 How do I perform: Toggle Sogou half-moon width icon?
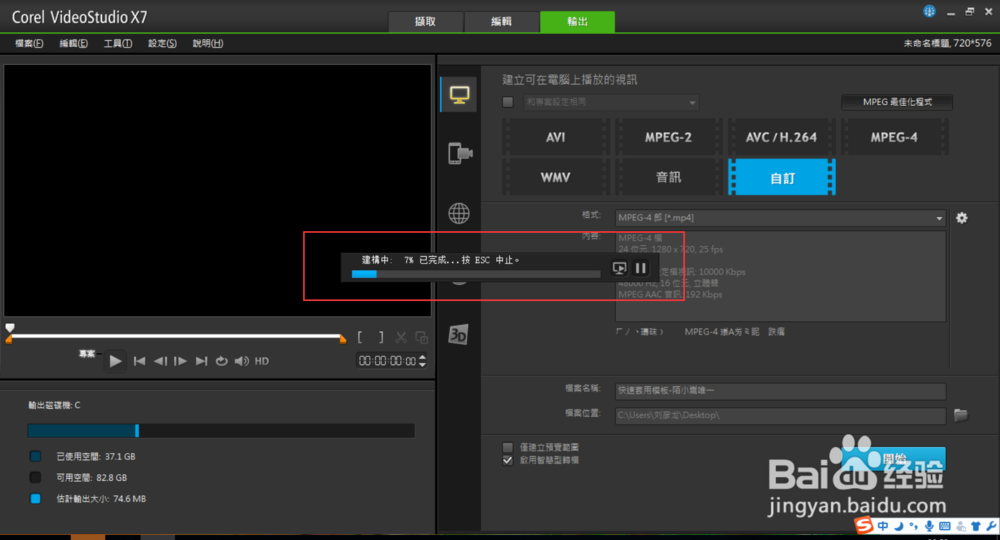(x=899, y=526)
